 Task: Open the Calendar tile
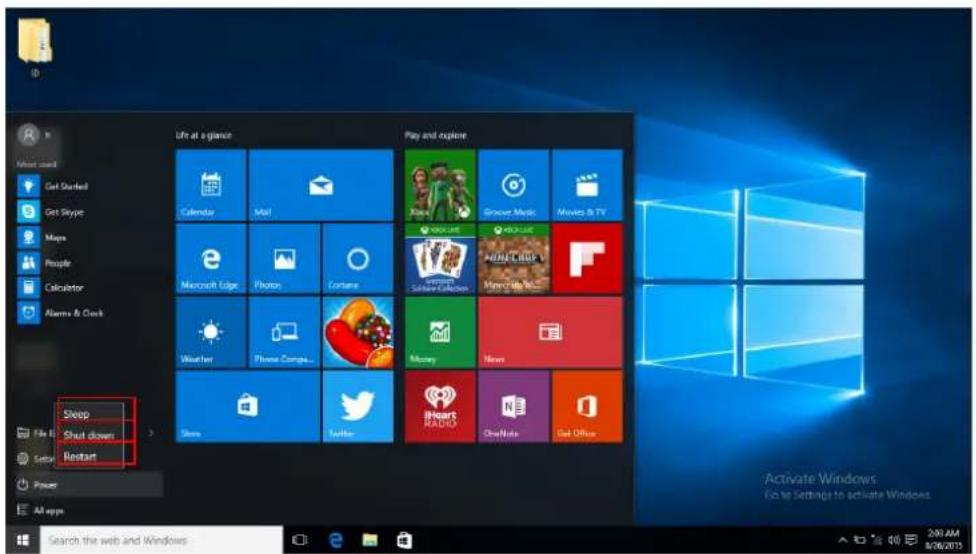click(x=211, y=185)
